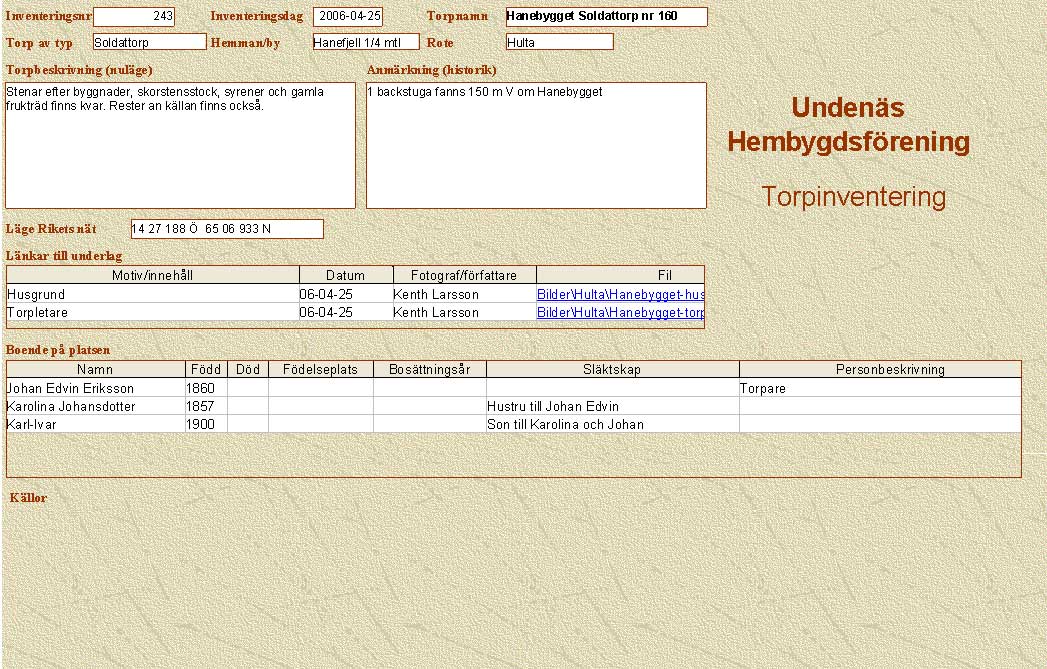
Task: Focus the Torp av typ field
Action: click(x=149, y=42)
